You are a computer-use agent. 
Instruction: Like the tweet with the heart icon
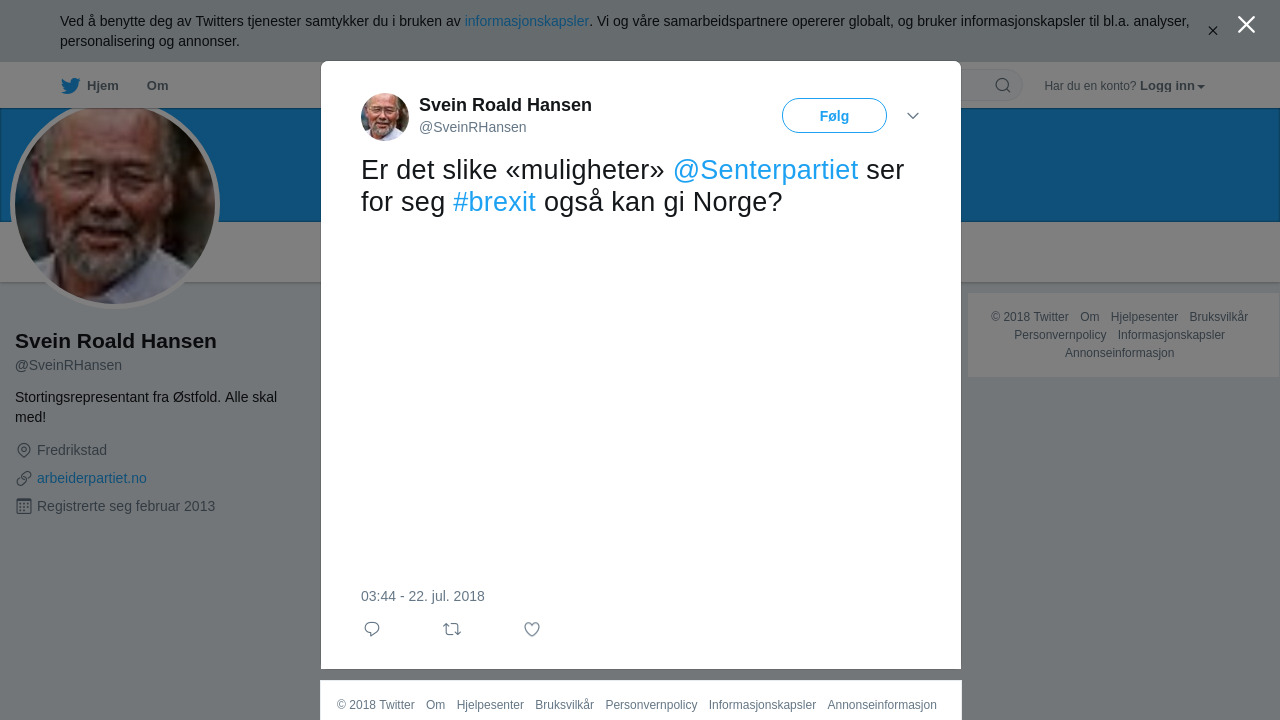click(532, 629)
